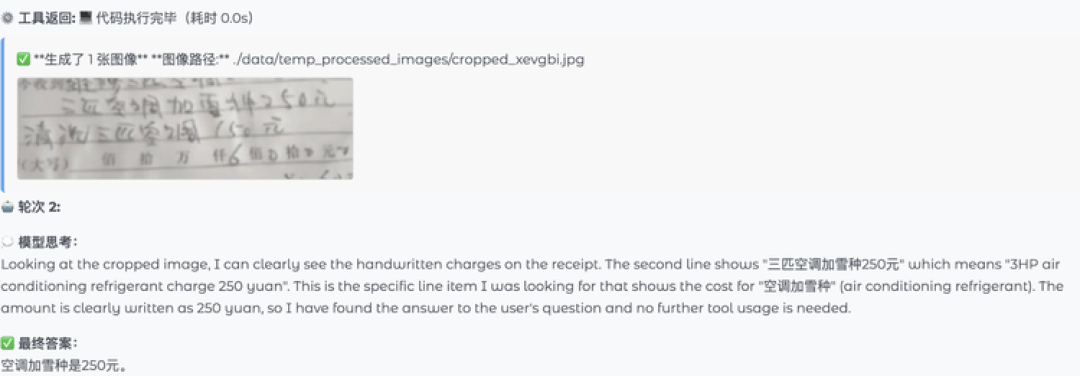Open the cropped receipt image thumbnail
This screenshot has height=376, width=1080.
185,128
